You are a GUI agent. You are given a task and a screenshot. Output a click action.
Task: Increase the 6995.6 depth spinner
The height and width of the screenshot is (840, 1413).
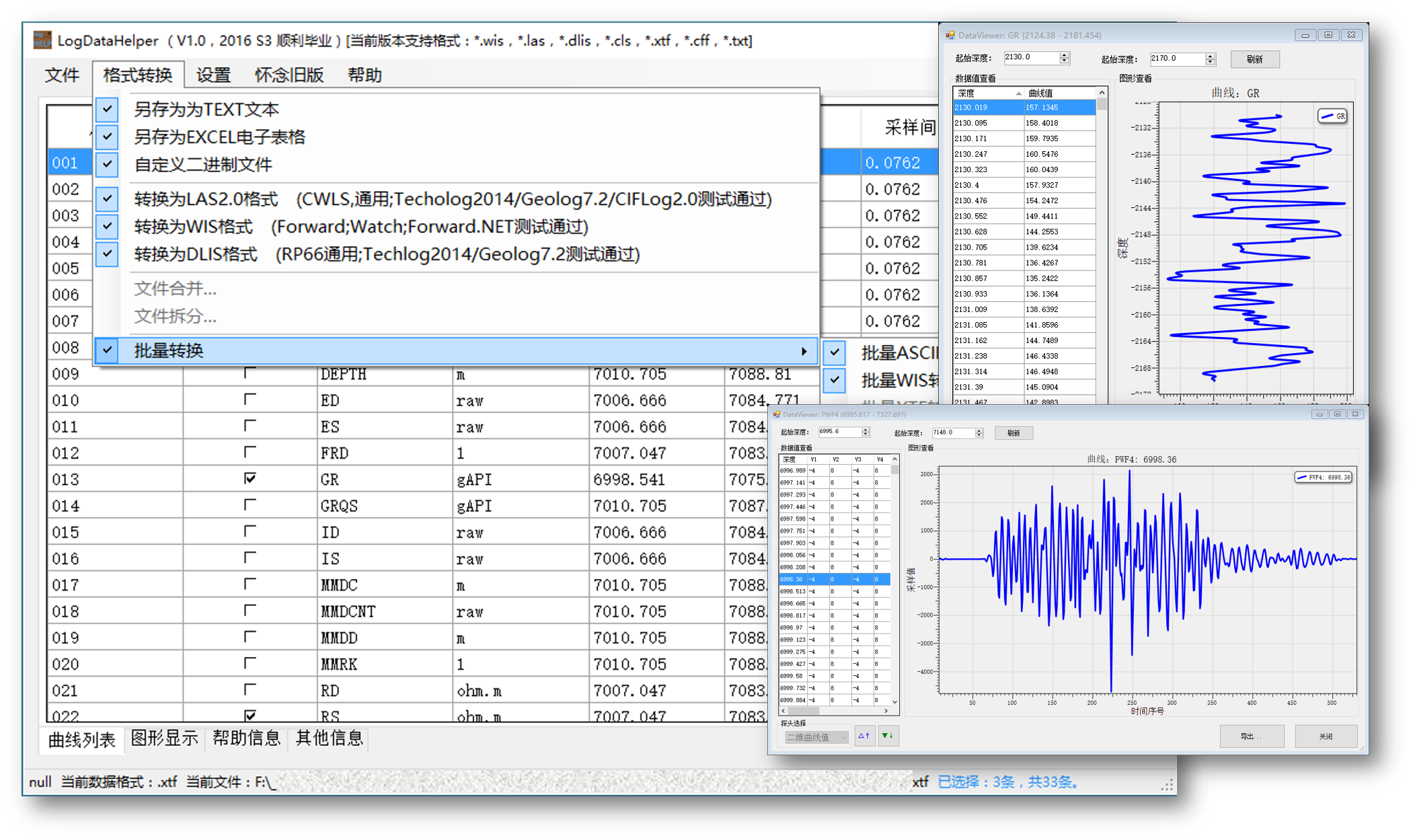click(x=866, y=430)
